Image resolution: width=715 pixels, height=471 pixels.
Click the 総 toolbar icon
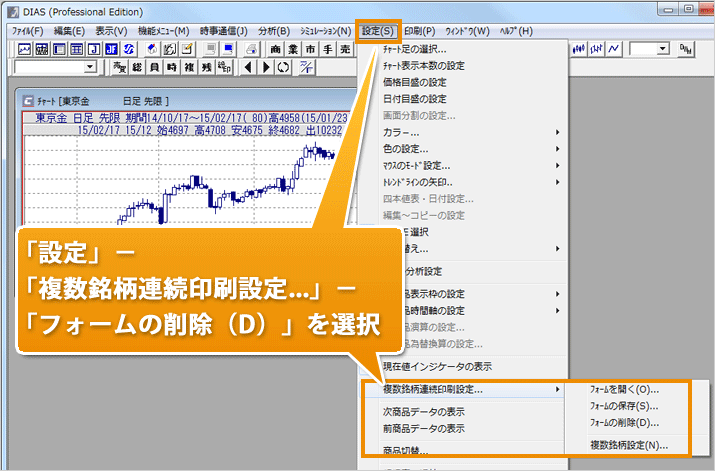click(x=138, y=67)
